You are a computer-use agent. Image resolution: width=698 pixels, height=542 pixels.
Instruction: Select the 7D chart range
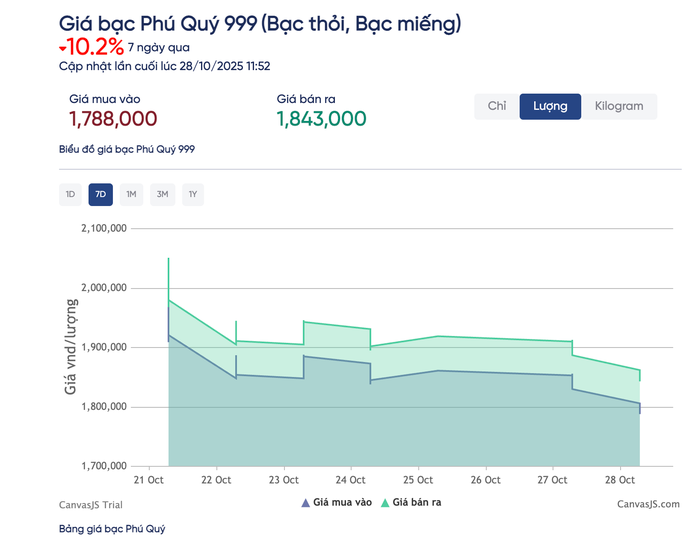[100, 194]
